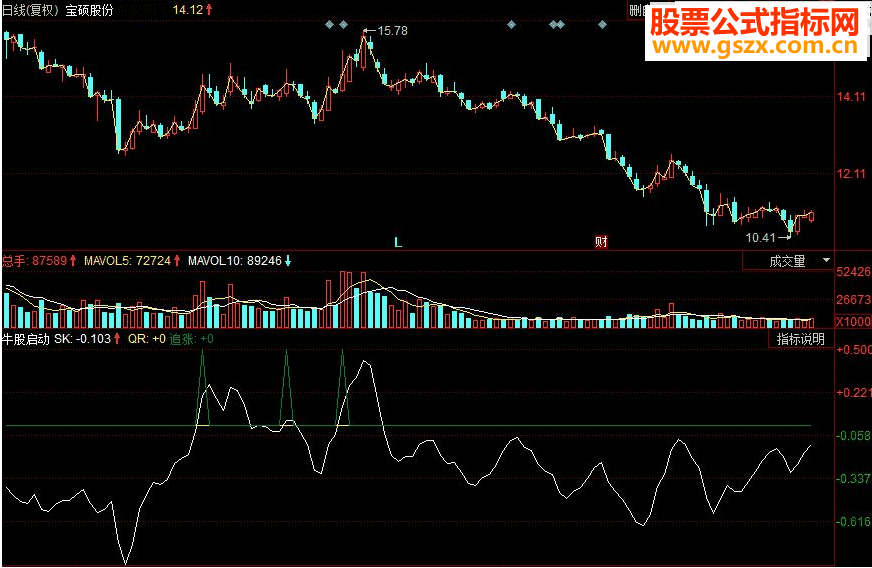Click the diamond marker nearest the 15.78 label
Screen dimensions: 872x568
coord(343,24)
